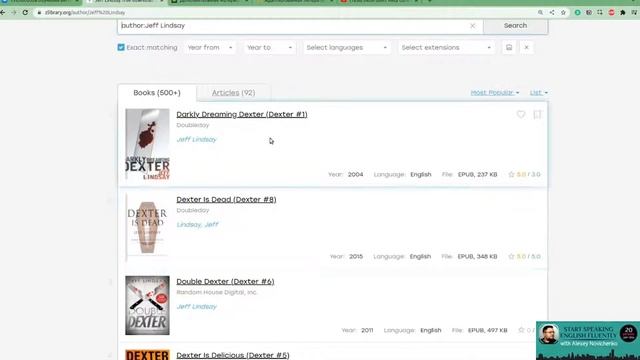Open the Dexter Is Dead cover thumbnail
Screen dimensions: 640x360
[147, 227]
